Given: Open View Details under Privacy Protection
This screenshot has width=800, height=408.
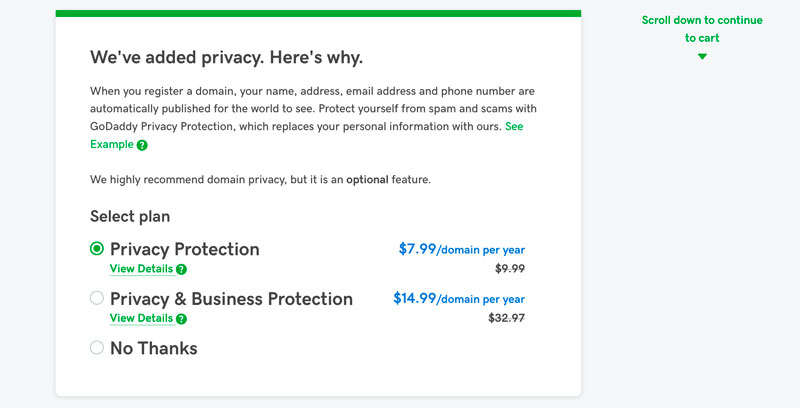Looking at the screenshot, I should (141, 269).
